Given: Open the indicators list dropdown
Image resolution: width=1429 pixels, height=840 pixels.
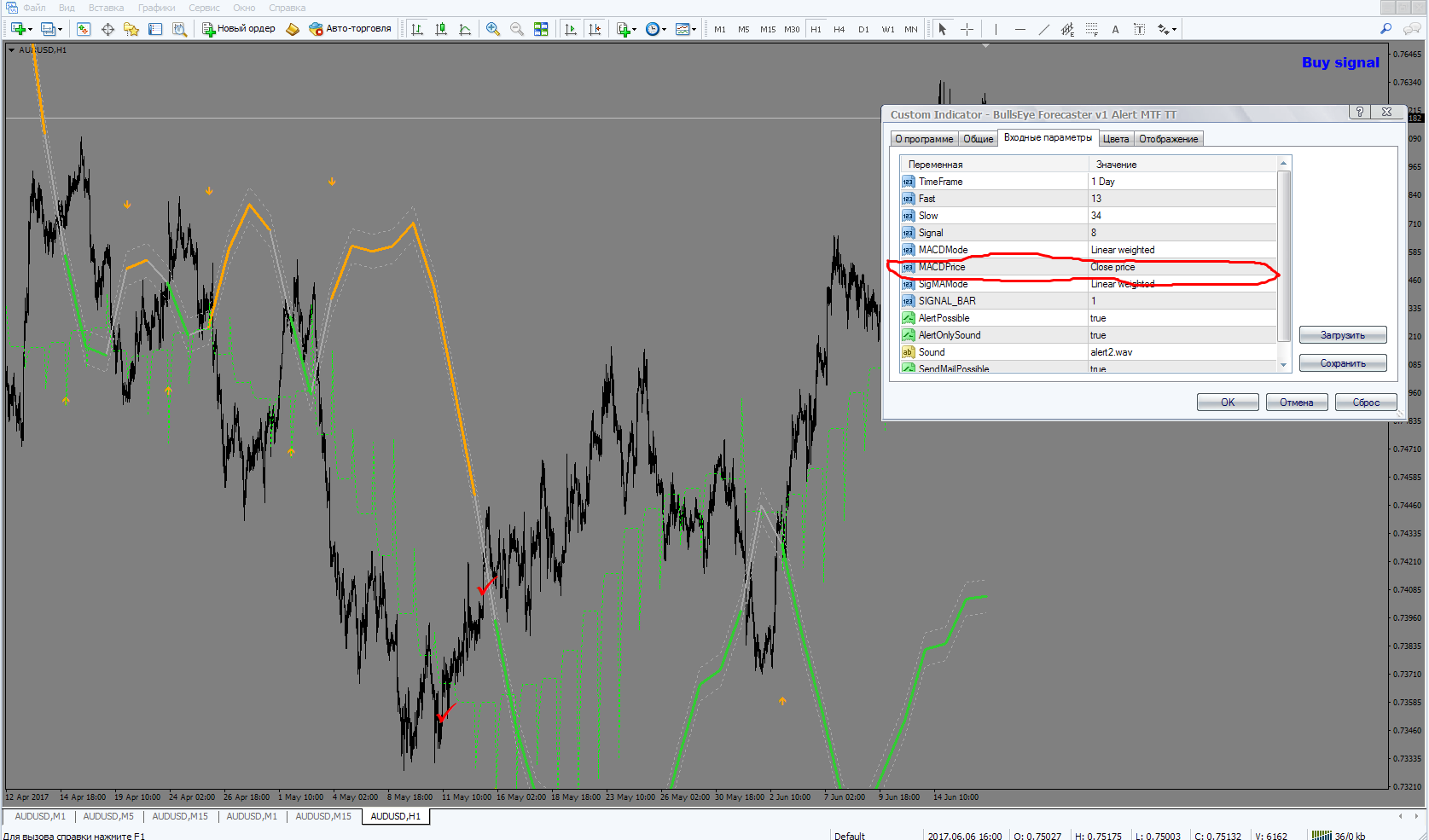Looking at the screenshot, I should [x=627, y=29].
